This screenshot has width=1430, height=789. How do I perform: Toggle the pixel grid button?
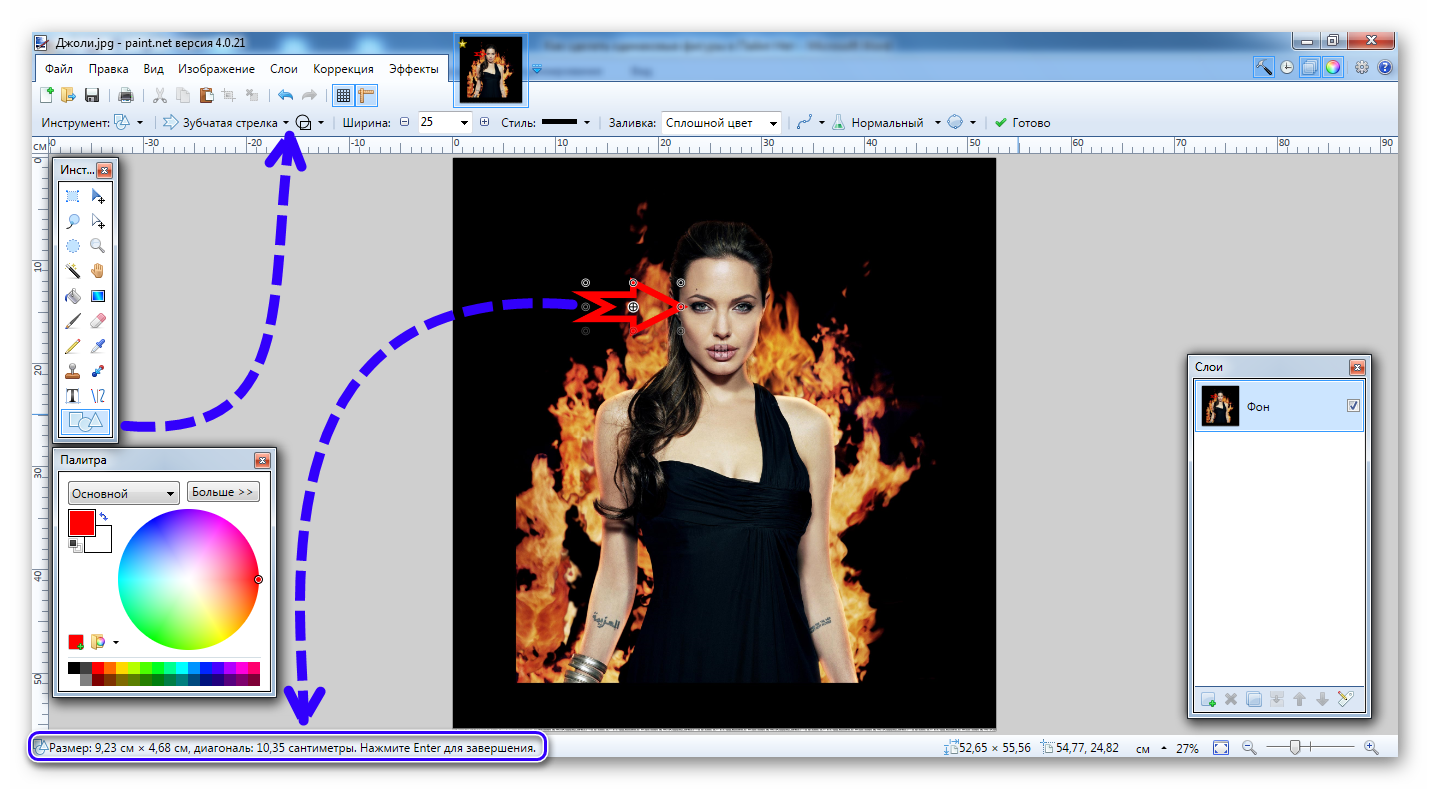(x=343, y=96)
